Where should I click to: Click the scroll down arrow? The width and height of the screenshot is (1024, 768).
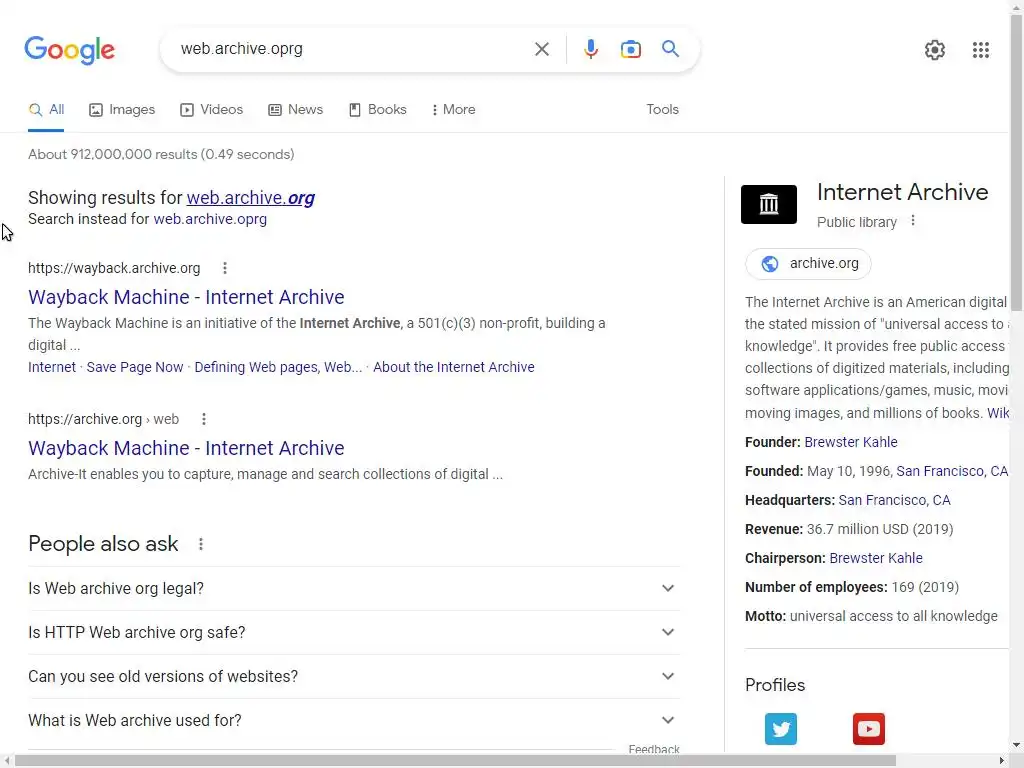[1017, 745]
